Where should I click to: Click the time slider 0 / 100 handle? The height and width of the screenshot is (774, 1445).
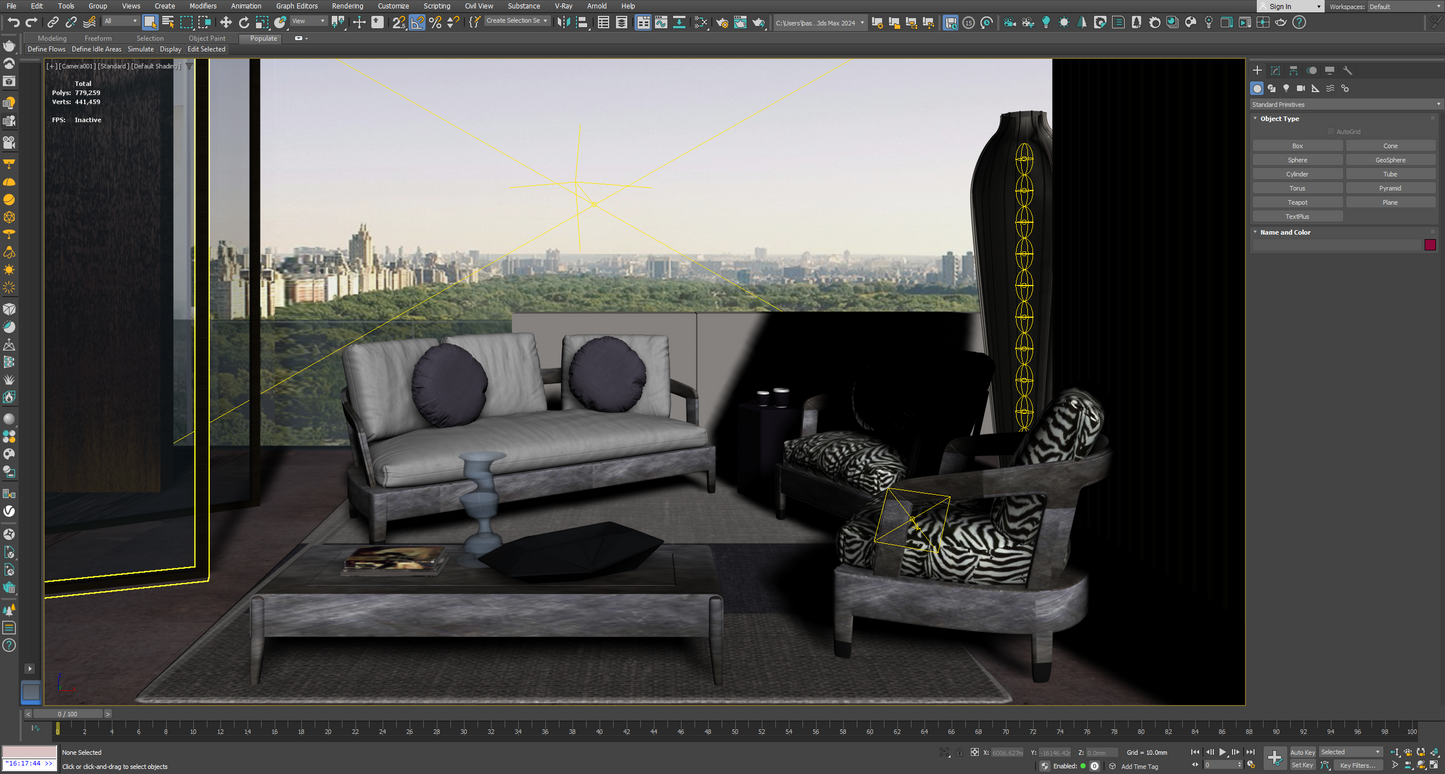pyautogui.click(x=67, y=714)
